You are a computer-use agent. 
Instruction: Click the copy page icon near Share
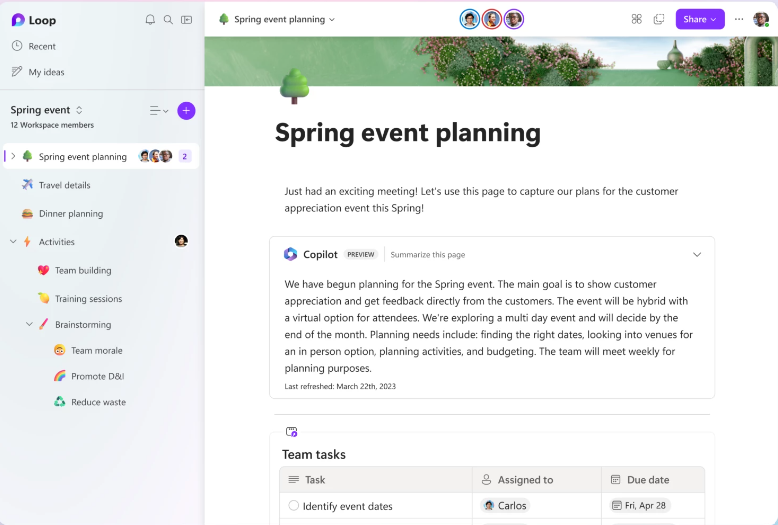(x=658, y=19)
